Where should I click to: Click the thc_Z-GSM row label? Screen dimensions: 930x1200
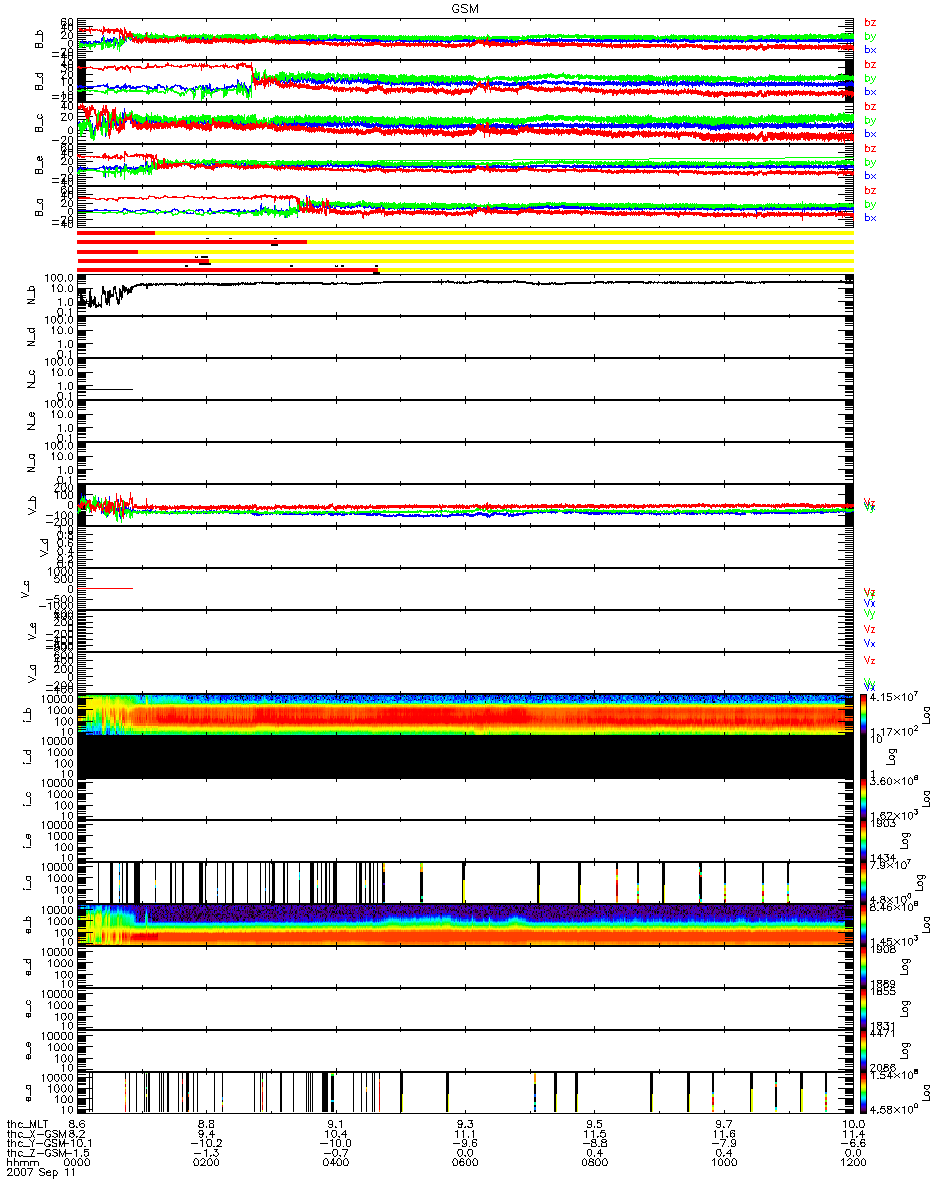tap(34, 1153)
